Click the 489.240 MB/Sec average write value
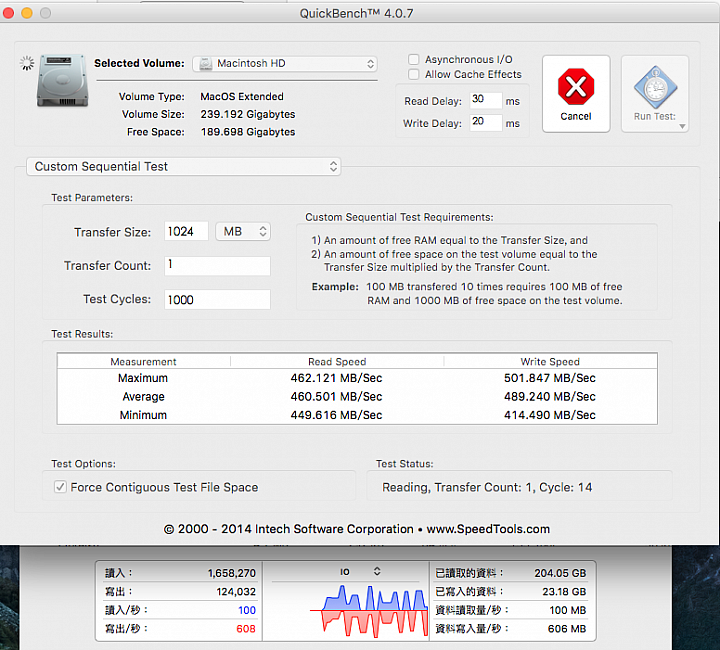The width and height of the screenshot is (720, 650). click(x=550, y=397)
